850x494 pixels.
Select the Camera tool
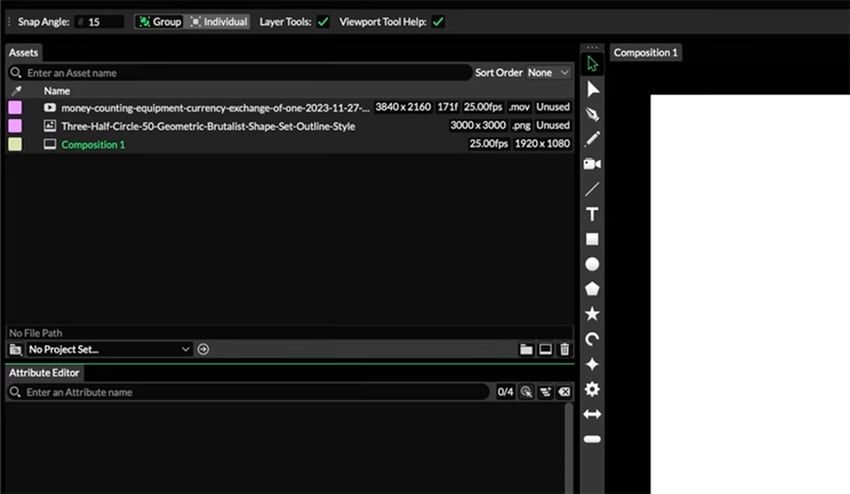[592, 164]
